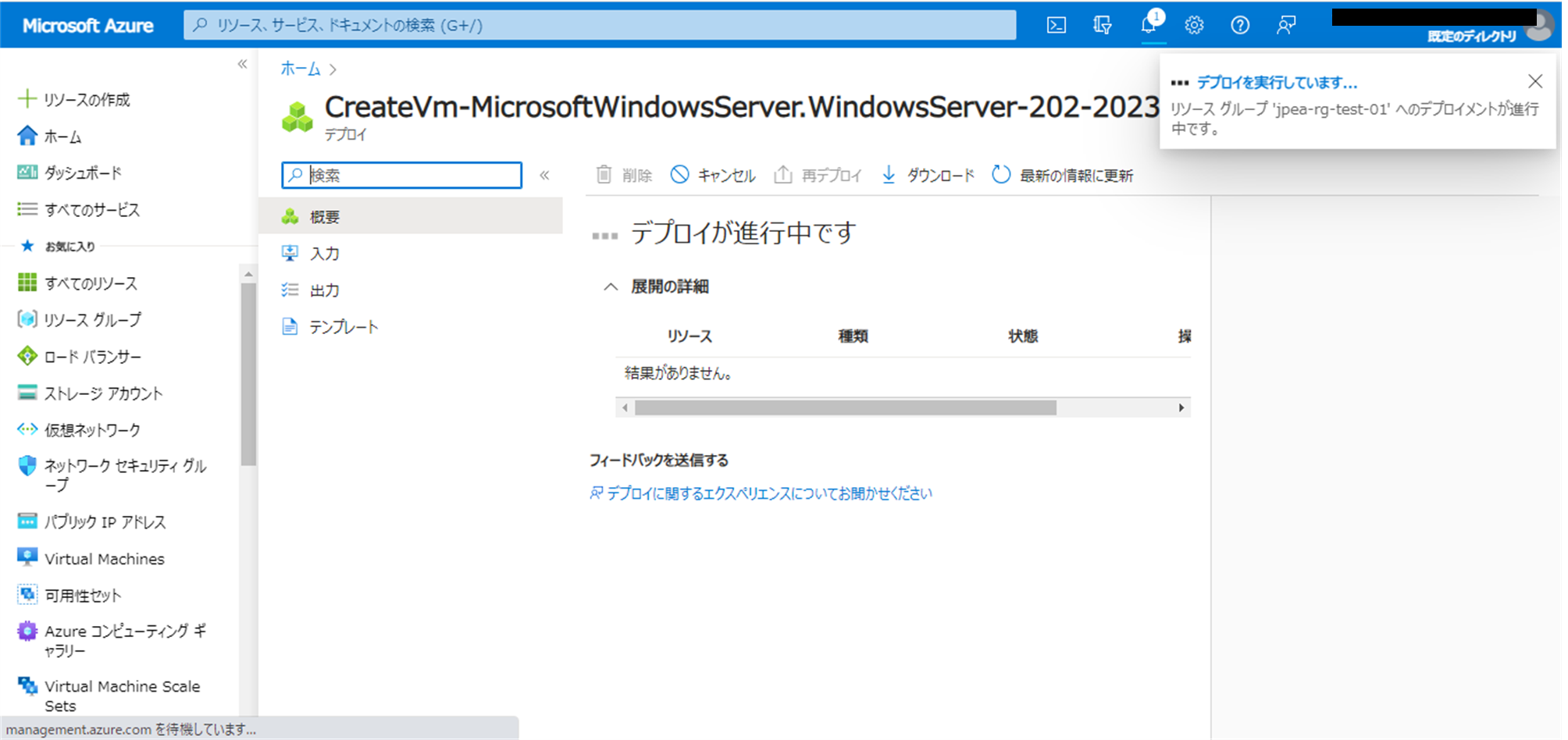Click the Virtual Machines monitor icon
The height and width of the screenshot is (740, 1568).
tap(27, 557)
